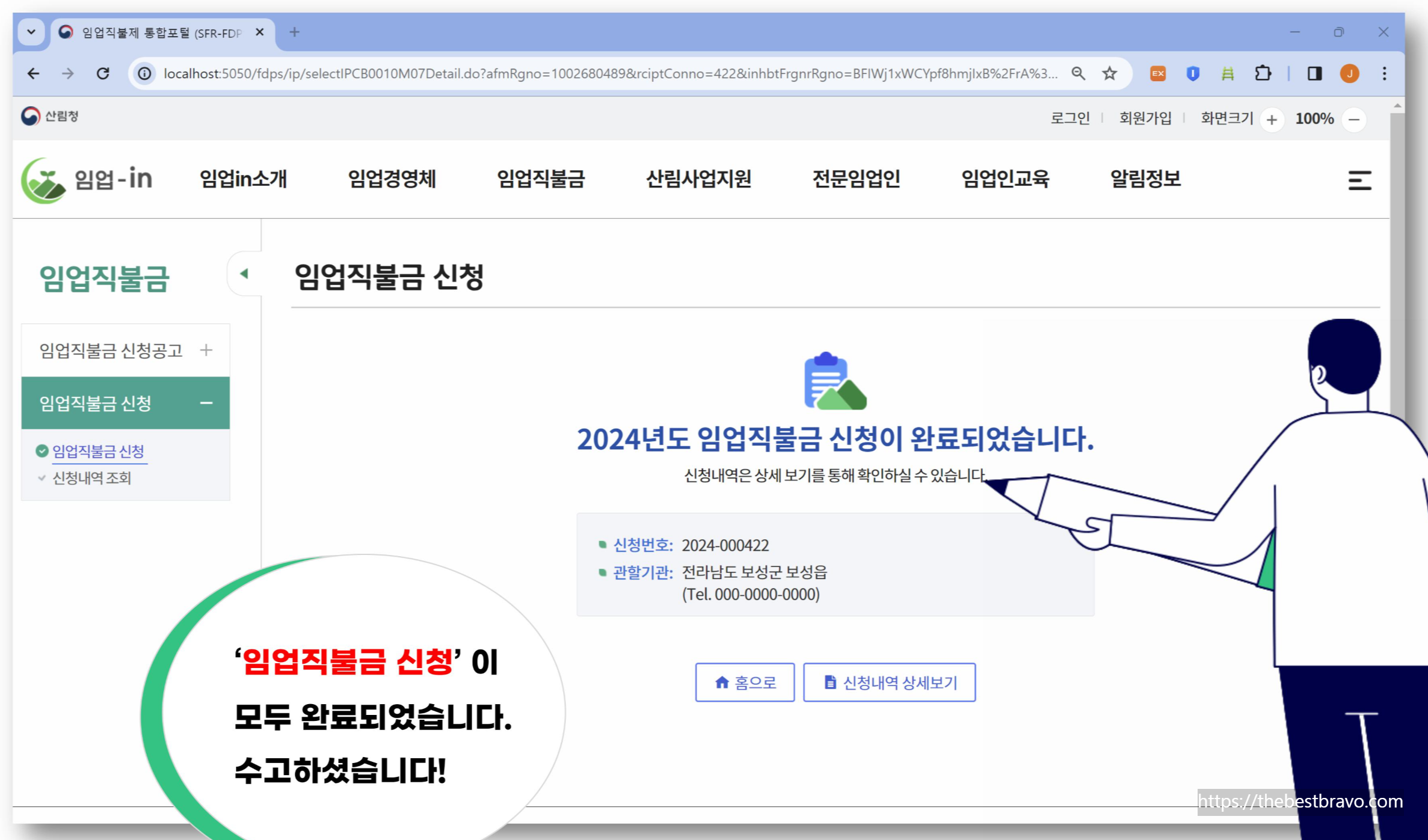Click the orange profile avatar icon

(x=1349, y=73)
